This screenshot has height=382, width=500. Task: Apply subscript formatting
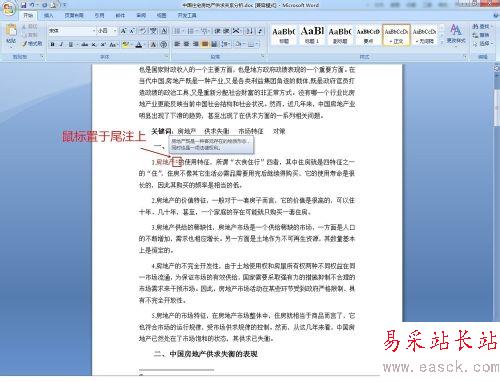point(94,44)
